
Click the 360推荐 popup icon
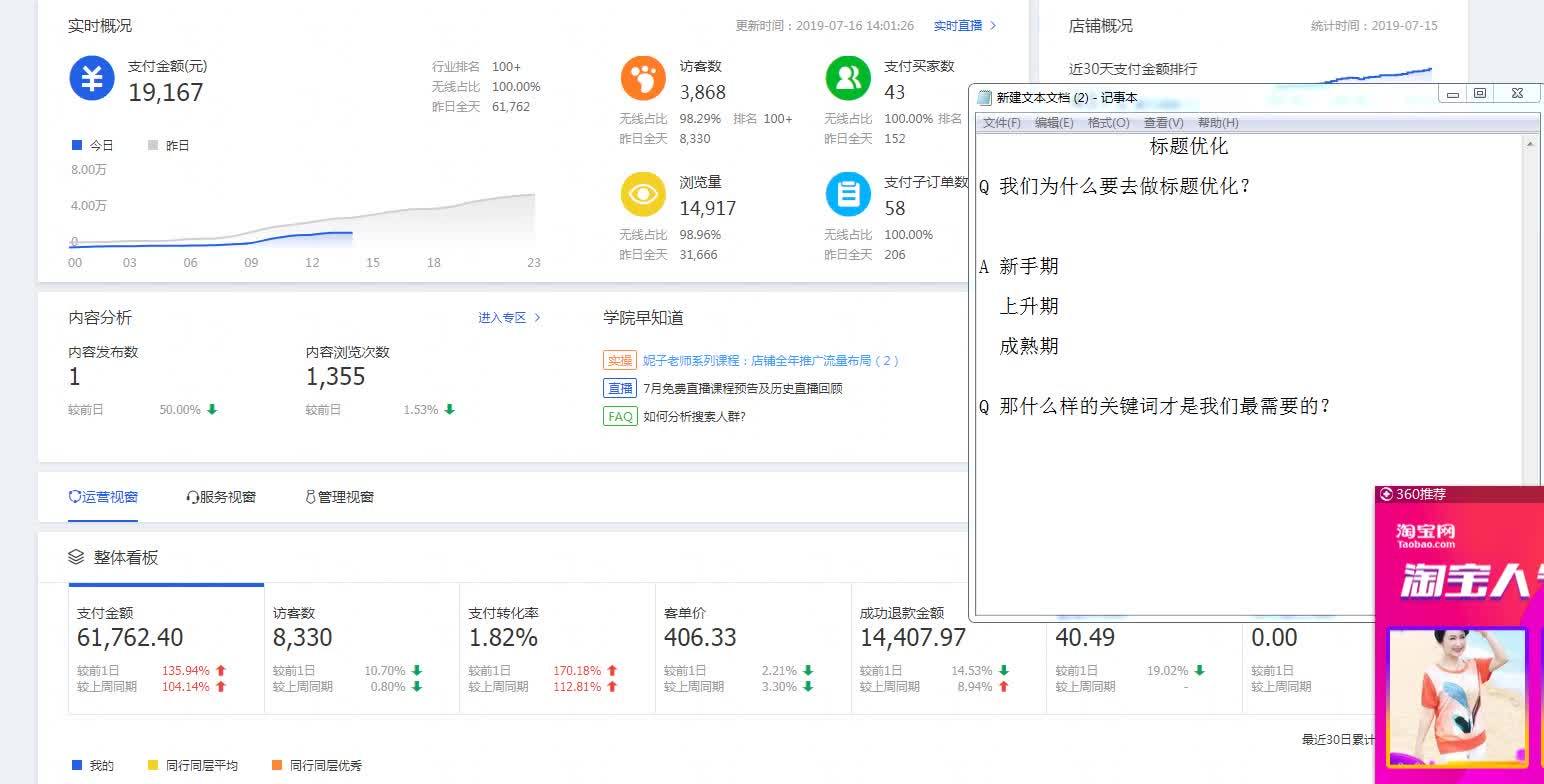click(1386, 494)
